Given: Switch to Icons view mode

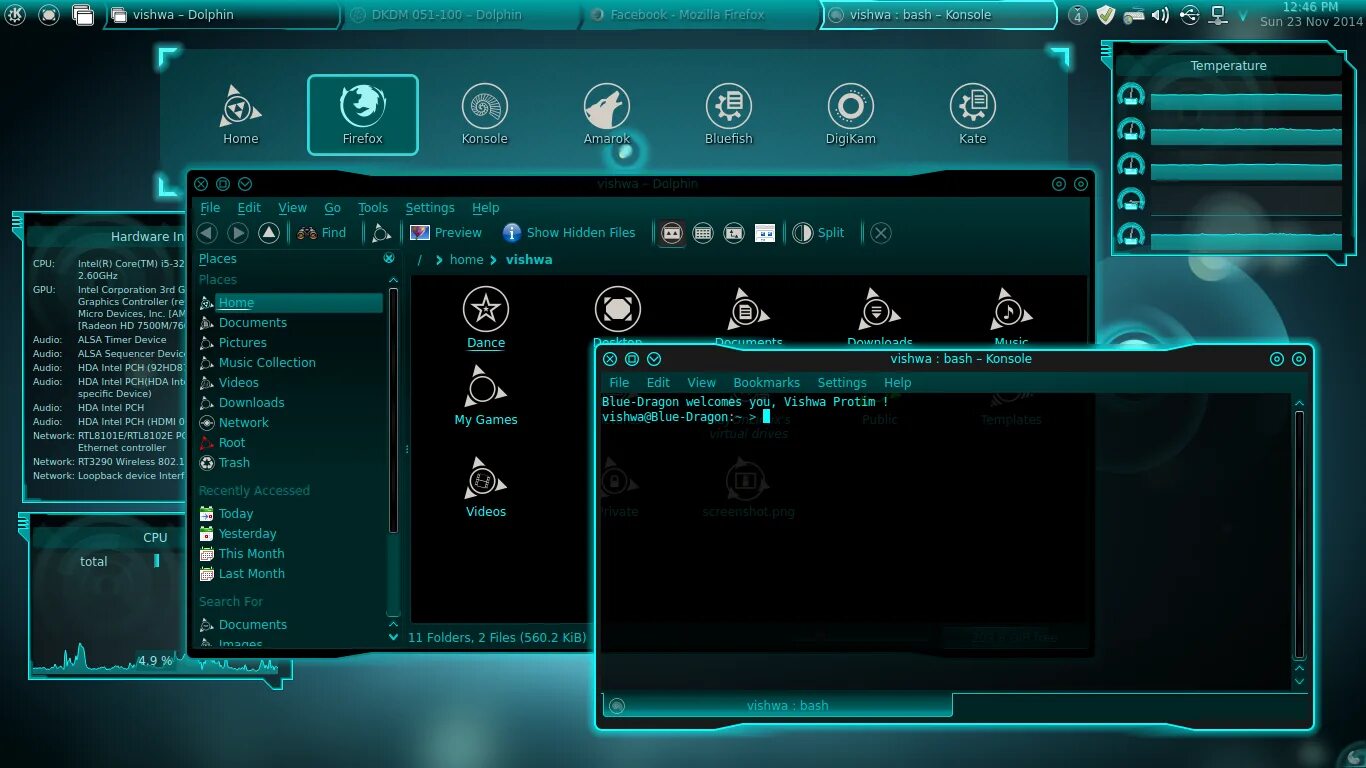Looking at the screenshot, I should [672, 233].
